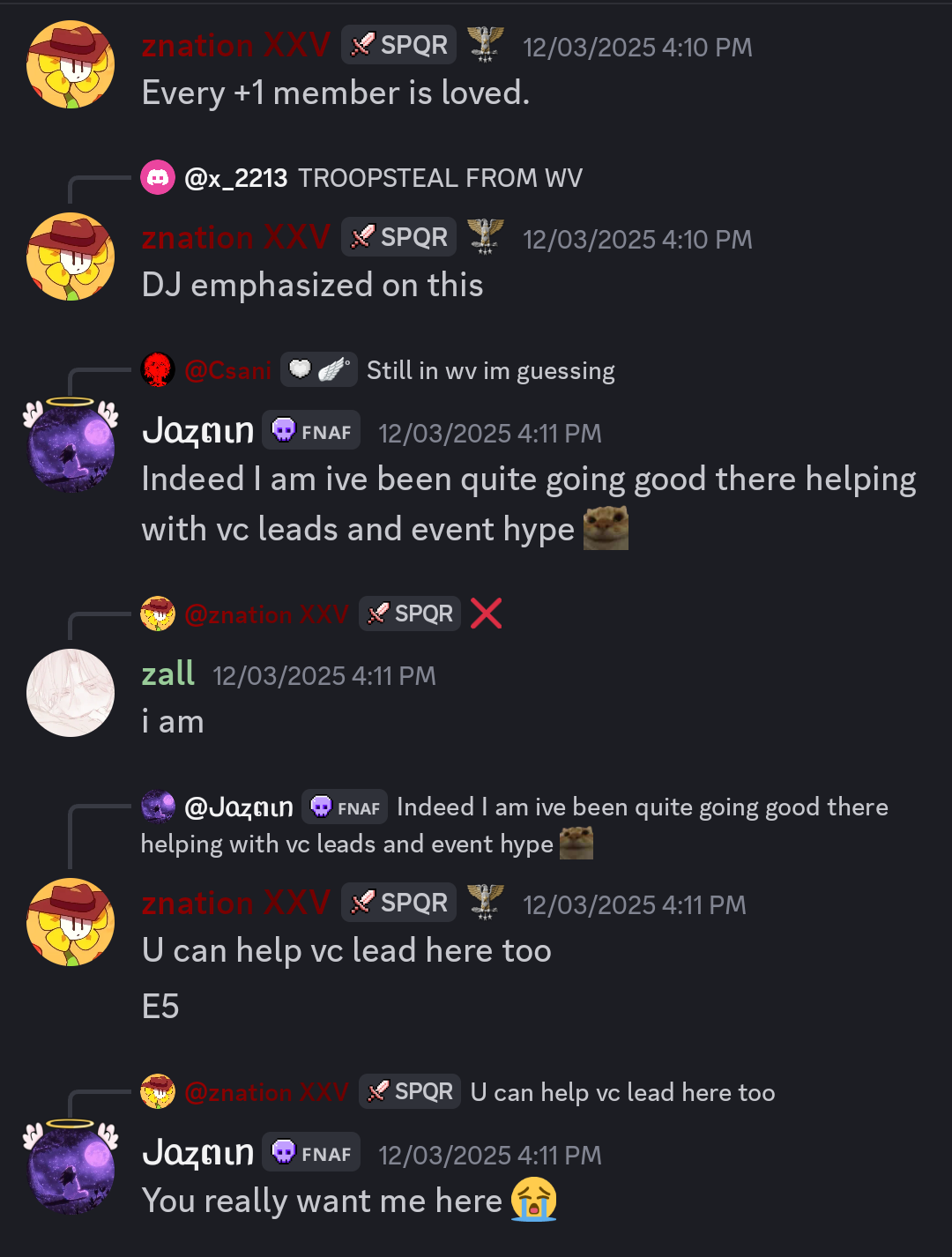Screen dimensions: 952x1257
Task: Select the message text 'E5'
Action: pos(160,1006)
